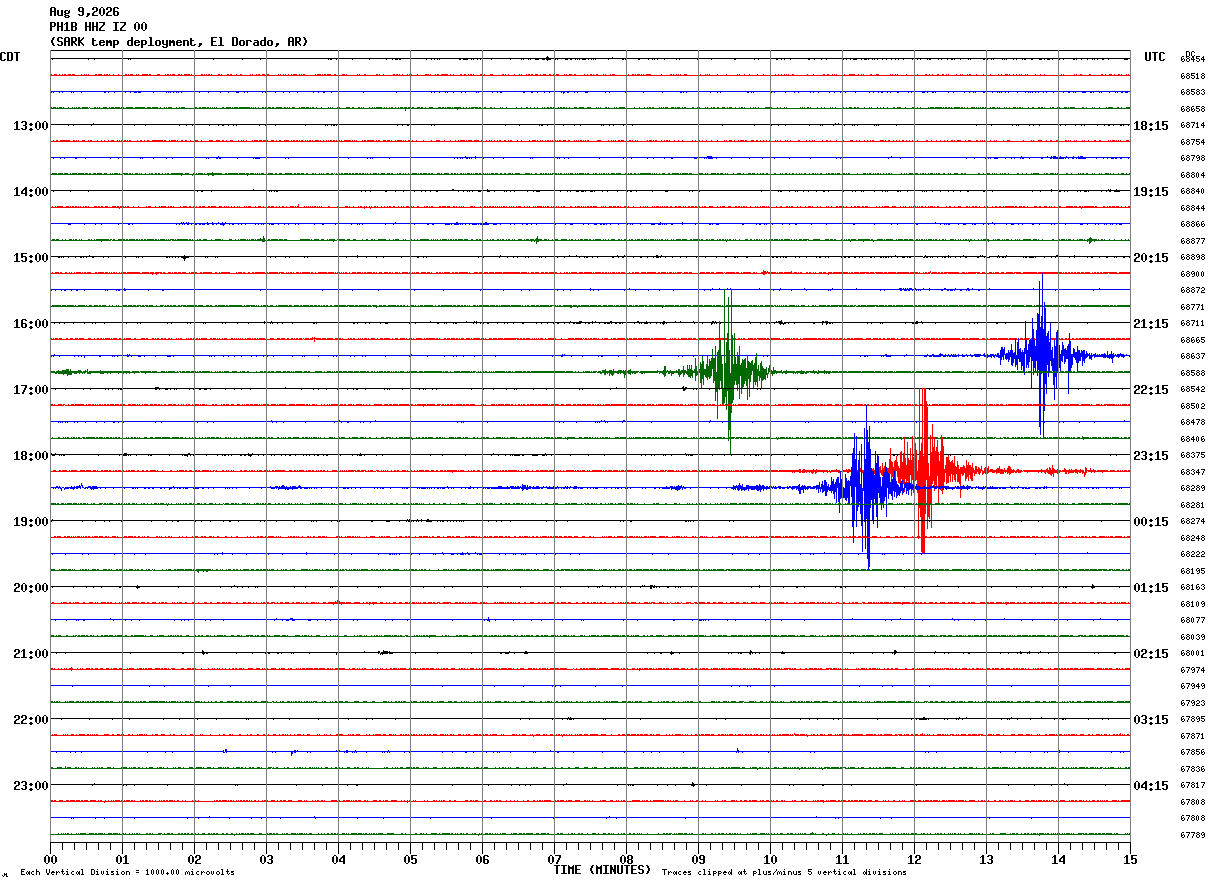1210x886 pixels.
Task: Select minute axis tick label '05'
Action: [x=410, y=859]
